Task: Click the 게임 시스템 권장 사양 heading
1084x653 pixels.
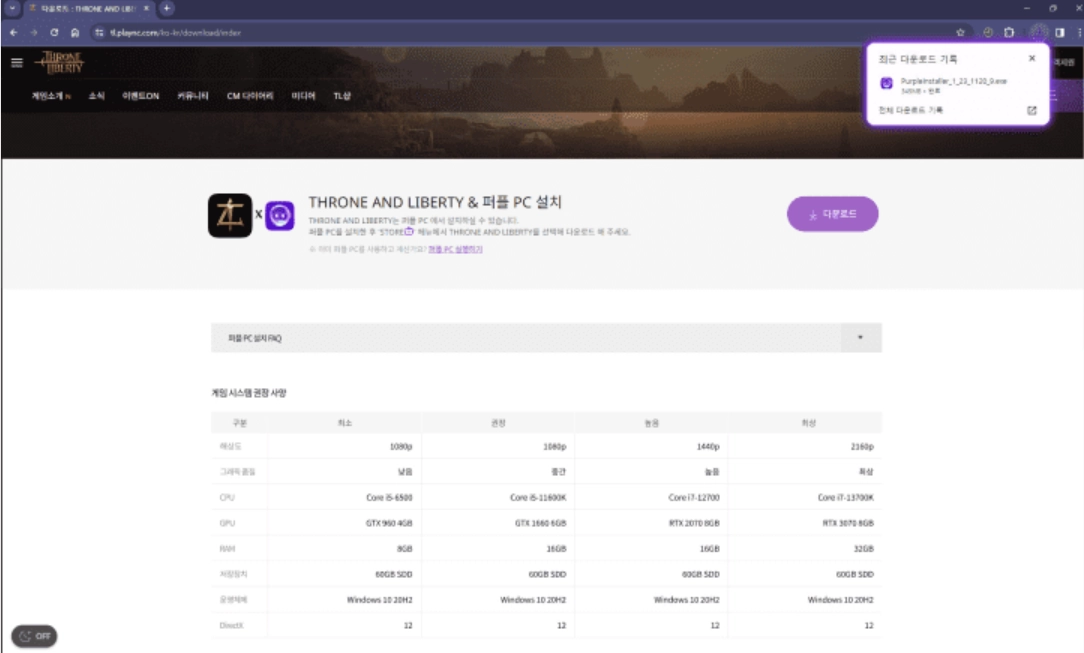Action: pos(249,392)
